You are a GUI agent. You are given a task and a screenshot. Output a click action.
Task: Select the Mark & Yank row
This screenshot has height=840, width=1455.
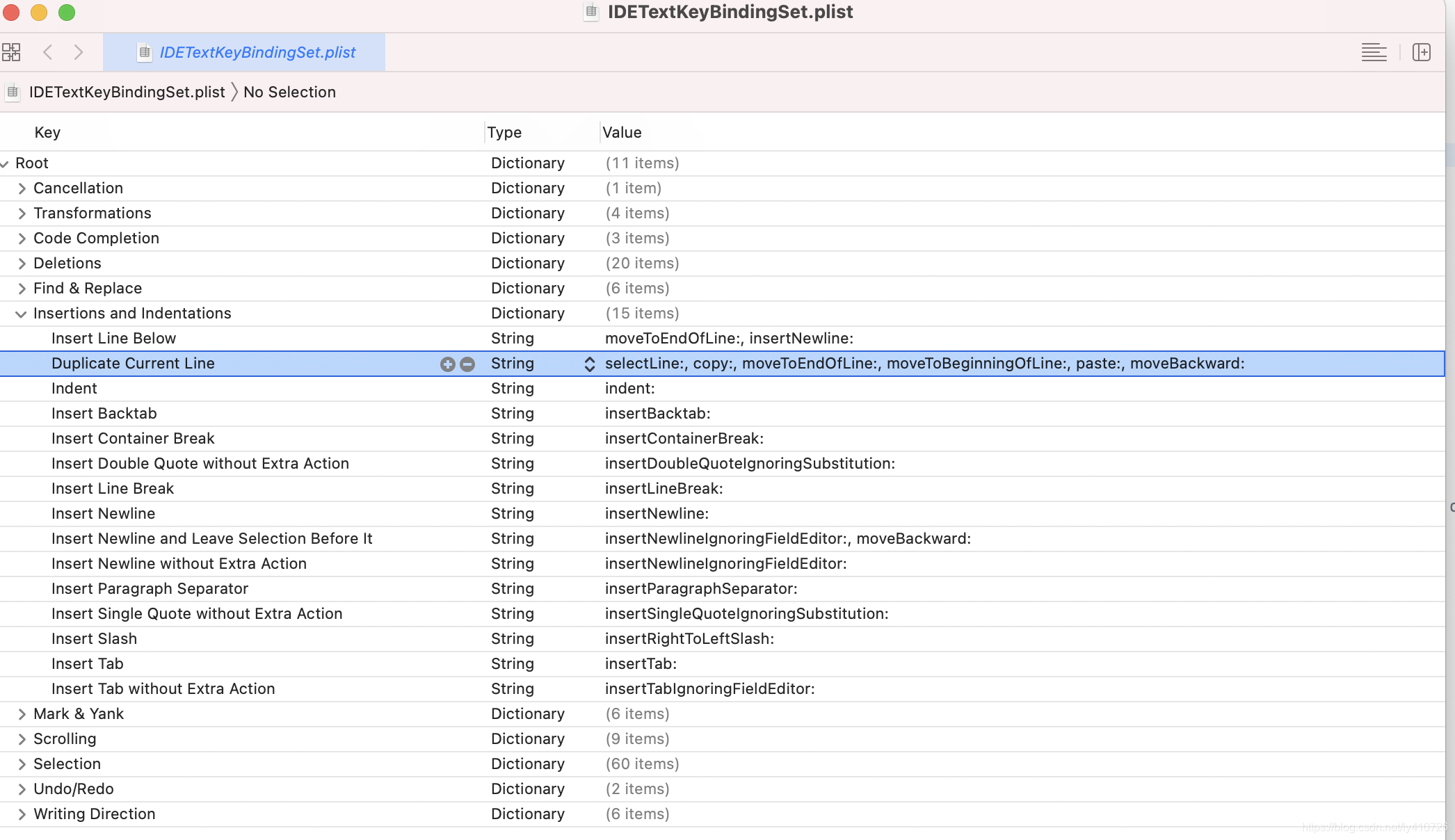click(78, 713)
